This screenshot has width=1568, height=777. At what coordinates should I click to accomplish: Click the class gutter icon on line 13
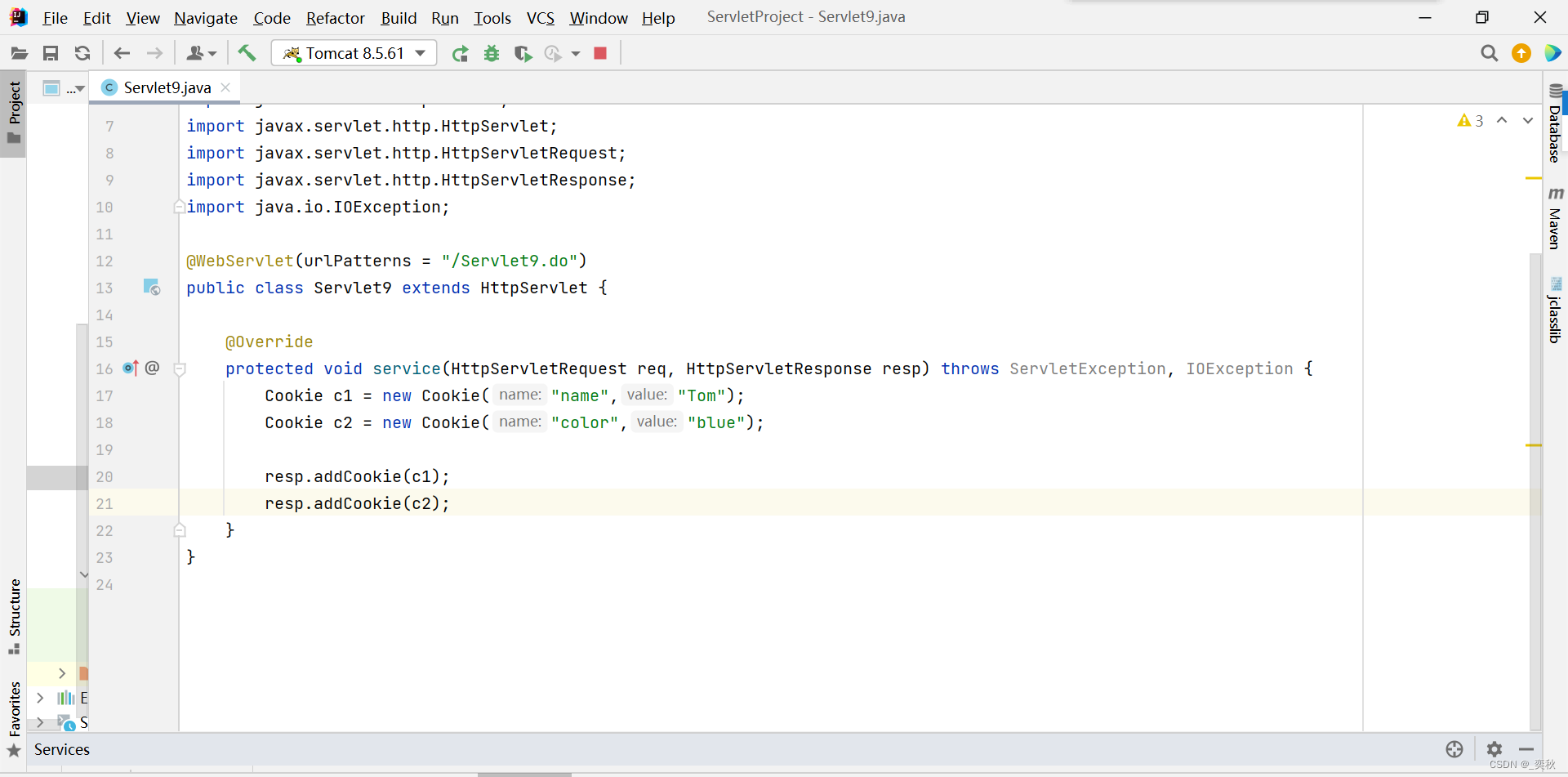click(152, 288)
